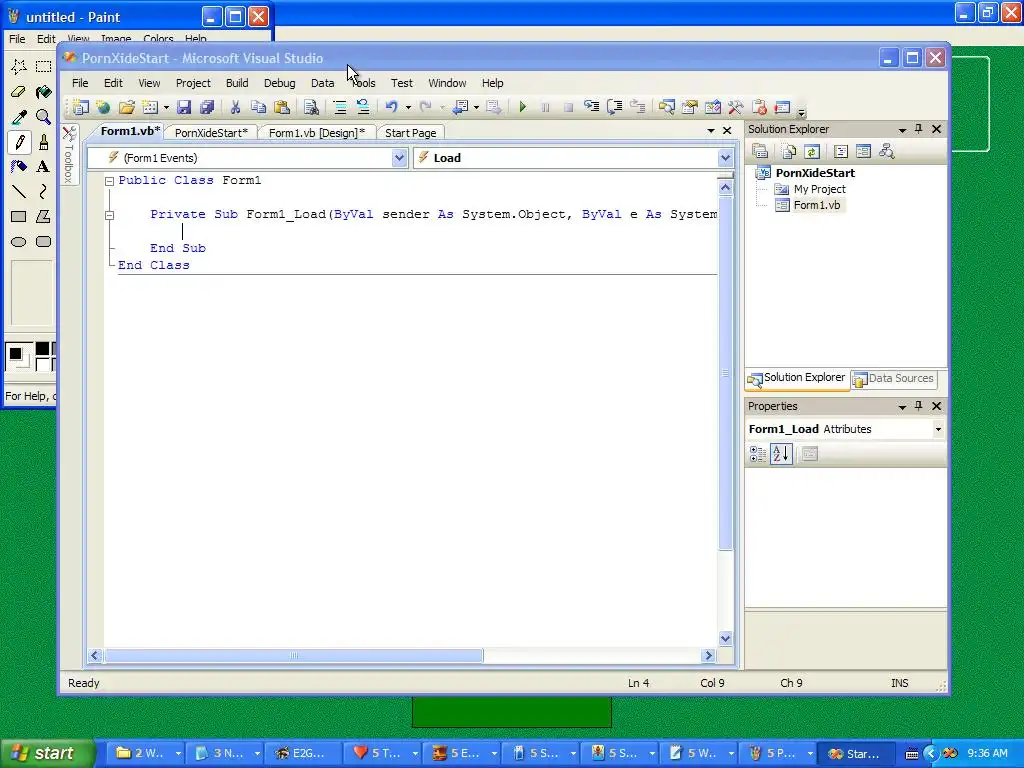Switch to the Data Sources tab
1024x768 pixels.
(893, 379)
